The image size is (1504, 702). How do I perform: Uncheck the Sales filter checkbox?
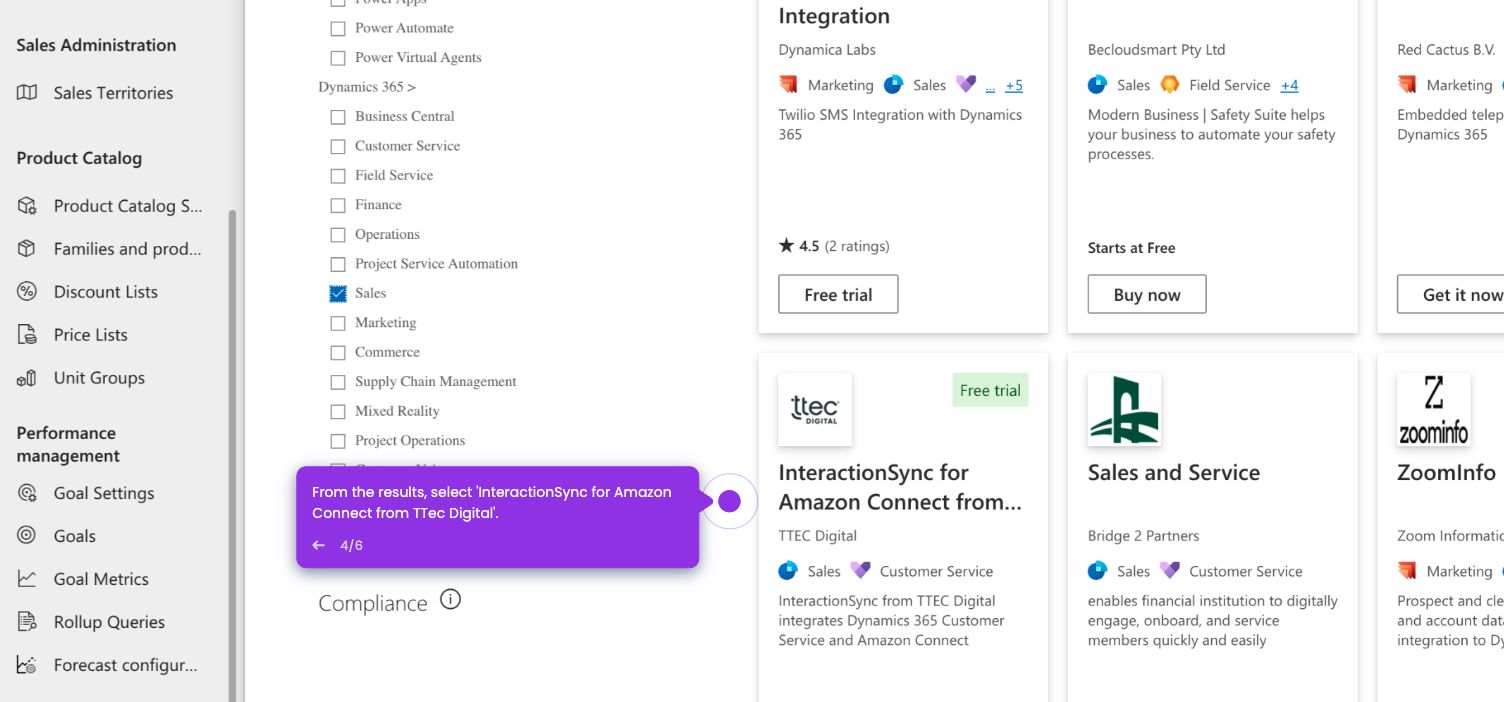(338, 294)
